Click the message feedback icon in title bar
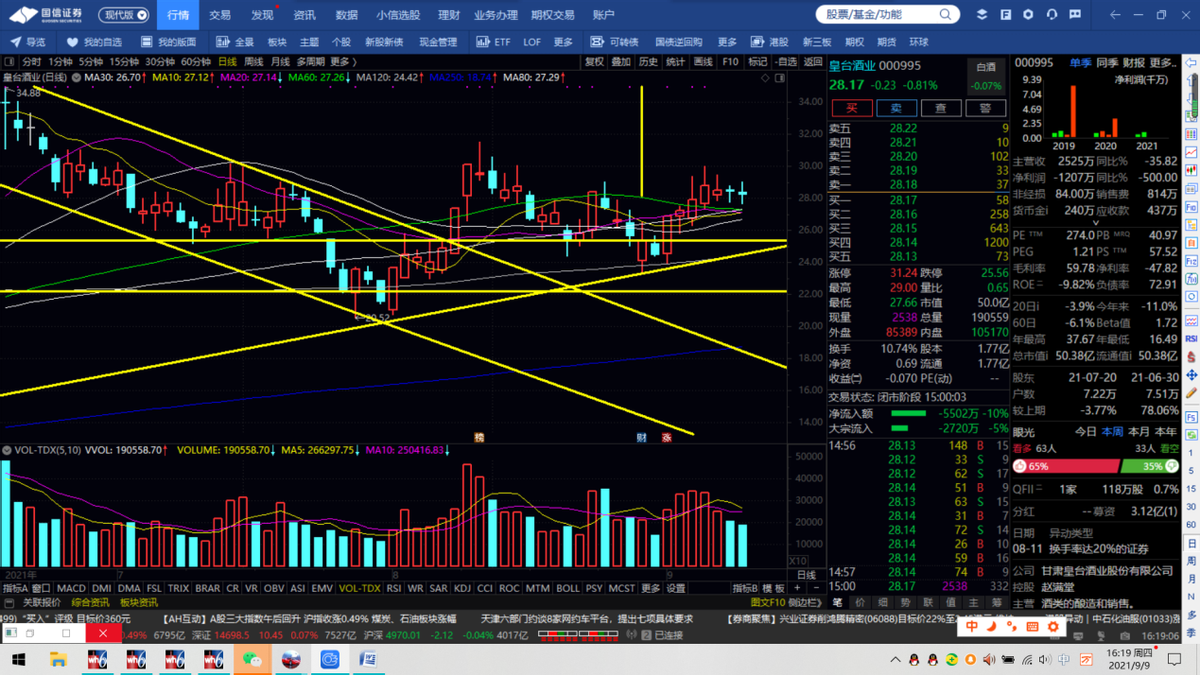Image resolution: width=1200 pixels, height=675 pixels. click(x=1075, y=15)
